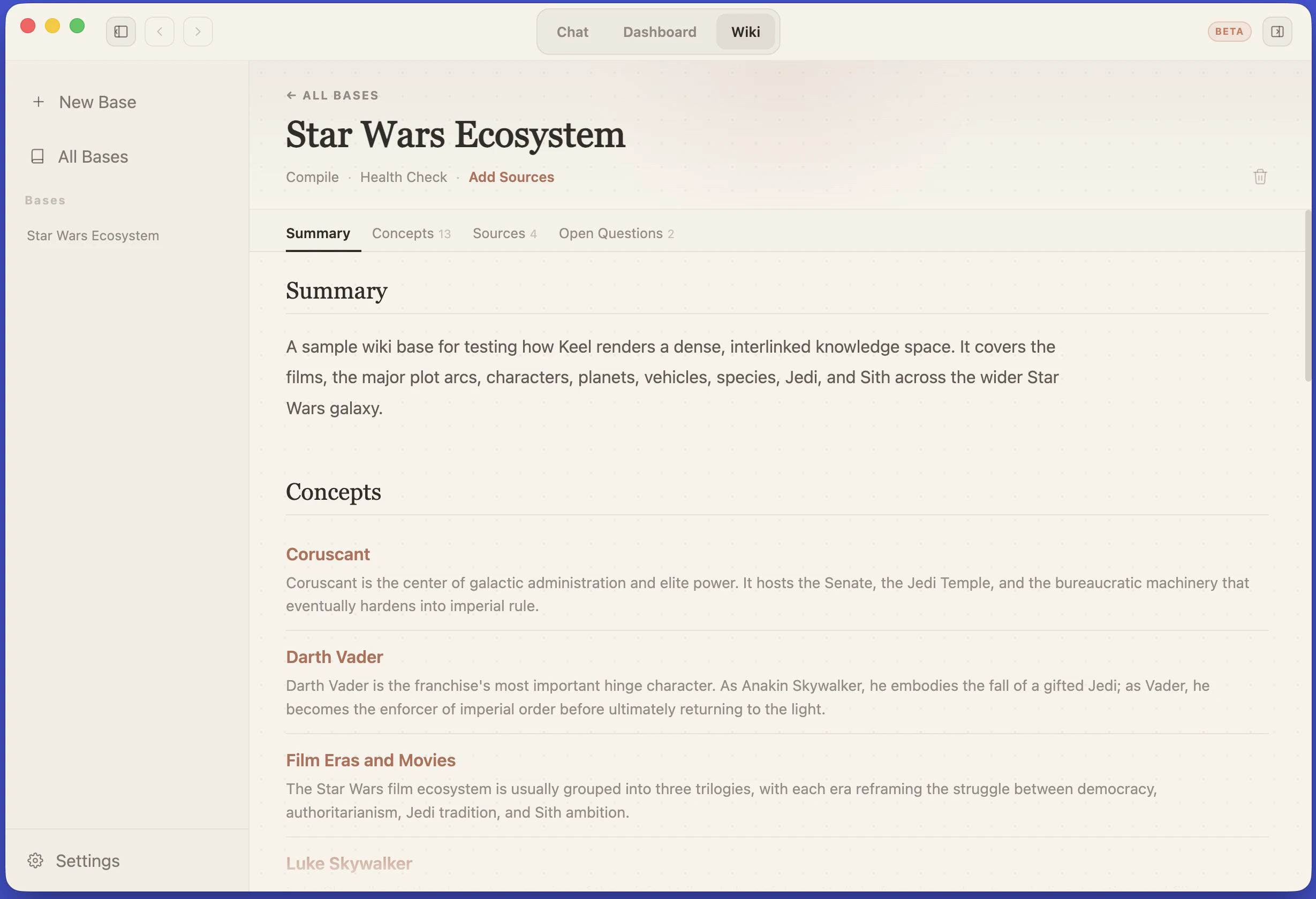Viewport: 1316px width, 899px height.
Task: Open the Luke Skywalker concept
Action: coord(349,863)
